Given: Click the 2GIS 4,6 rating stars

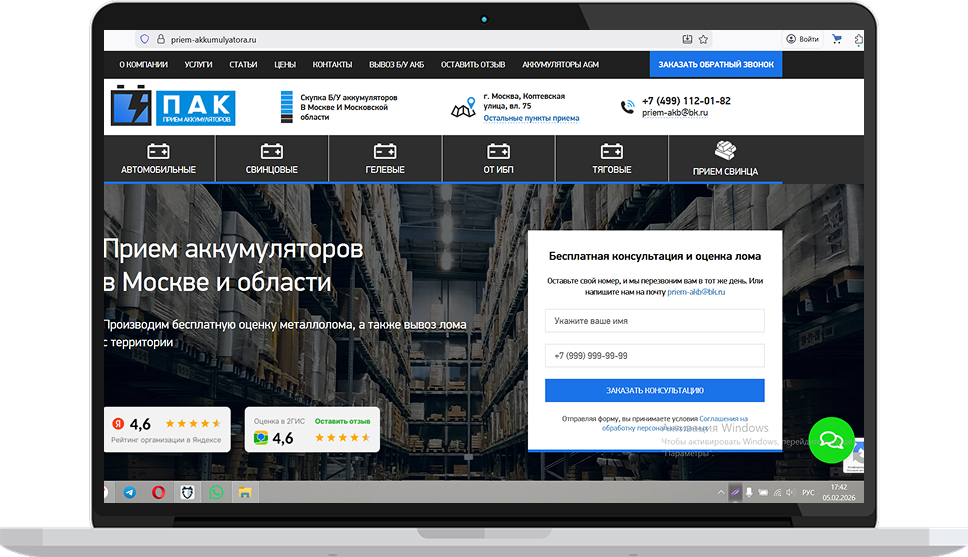Looking at the screenshot, I should 343,438.
